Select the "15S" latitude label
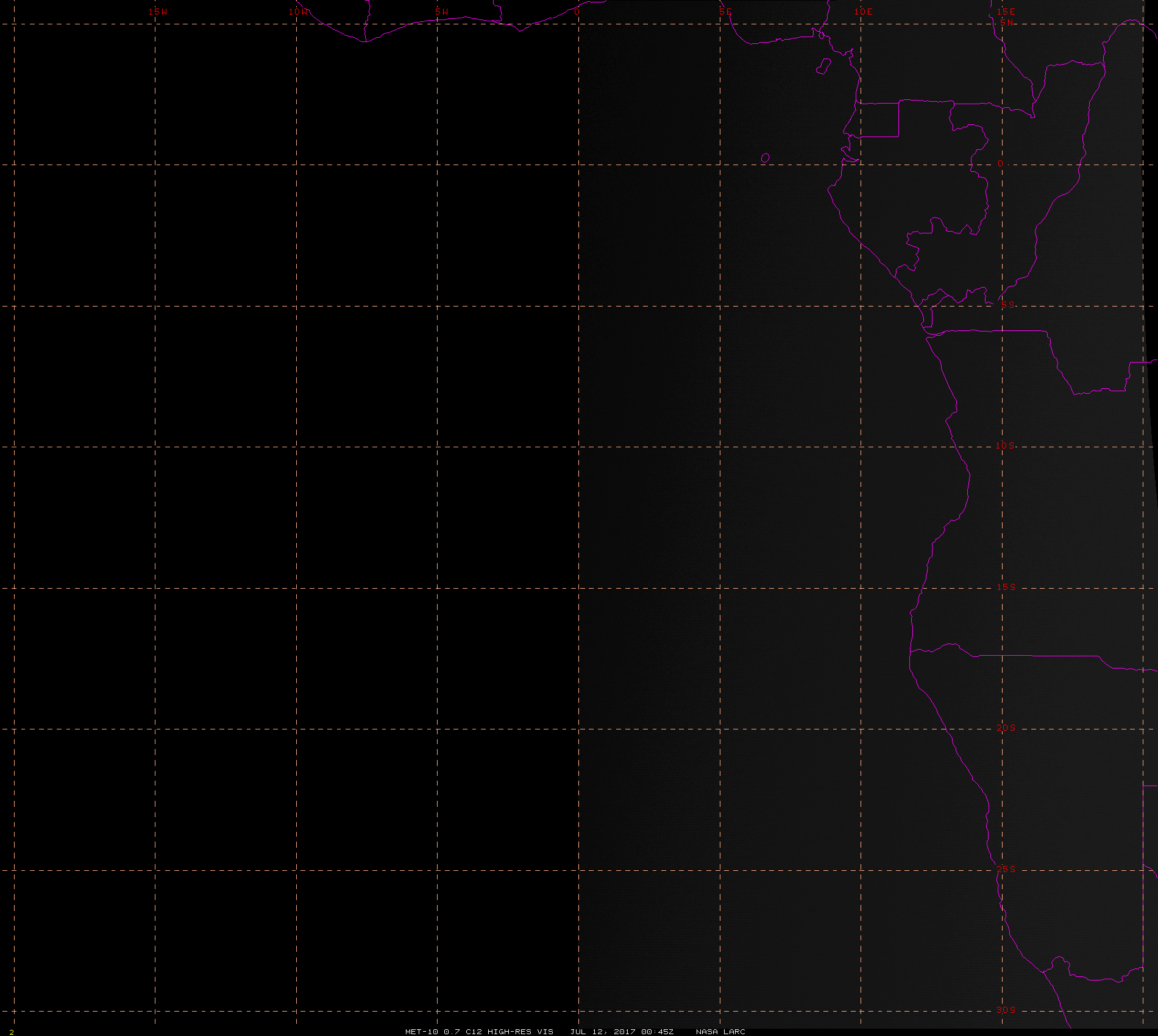Viewport: 1158px width, 1036px height. pos(1006,587)
